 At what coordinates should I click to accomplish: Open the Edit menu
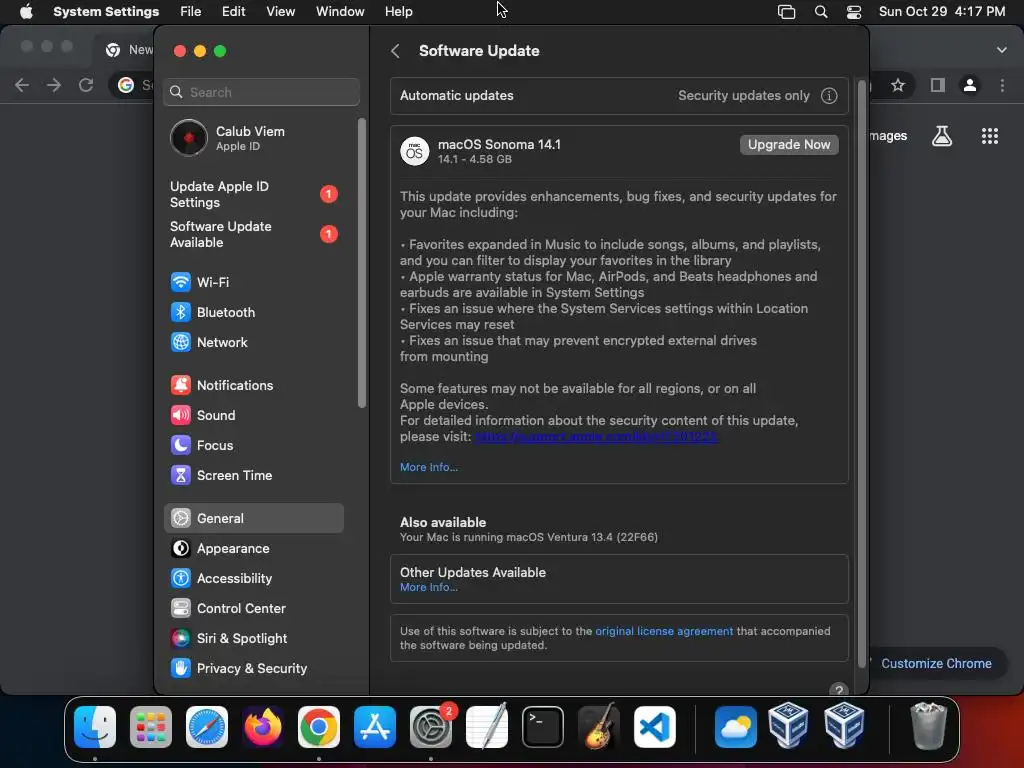(233, 12)
